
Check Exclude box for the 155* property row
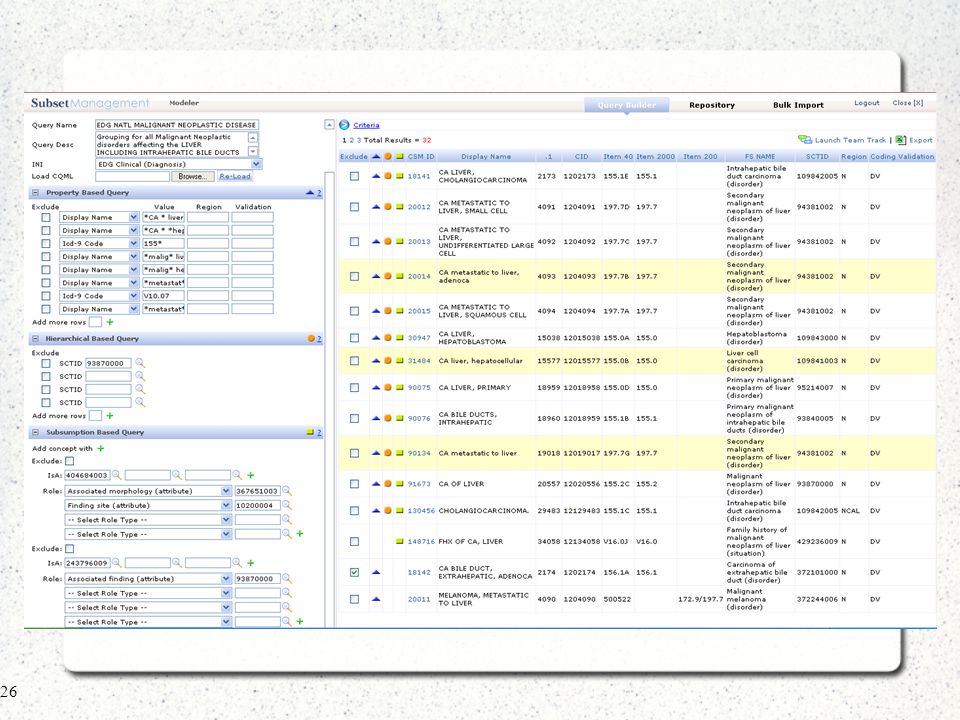[x=46, y=244]
